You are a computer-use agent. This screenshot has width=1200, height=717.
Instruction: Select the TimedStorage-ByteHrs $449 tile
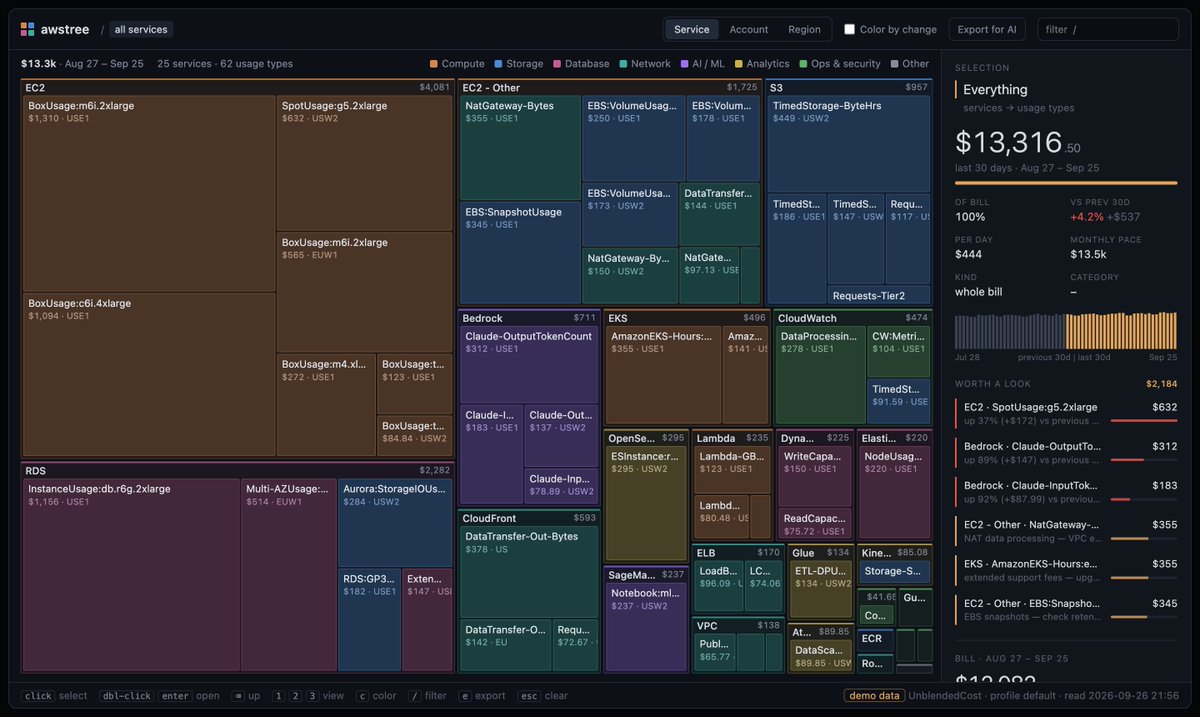coord(849,144)
